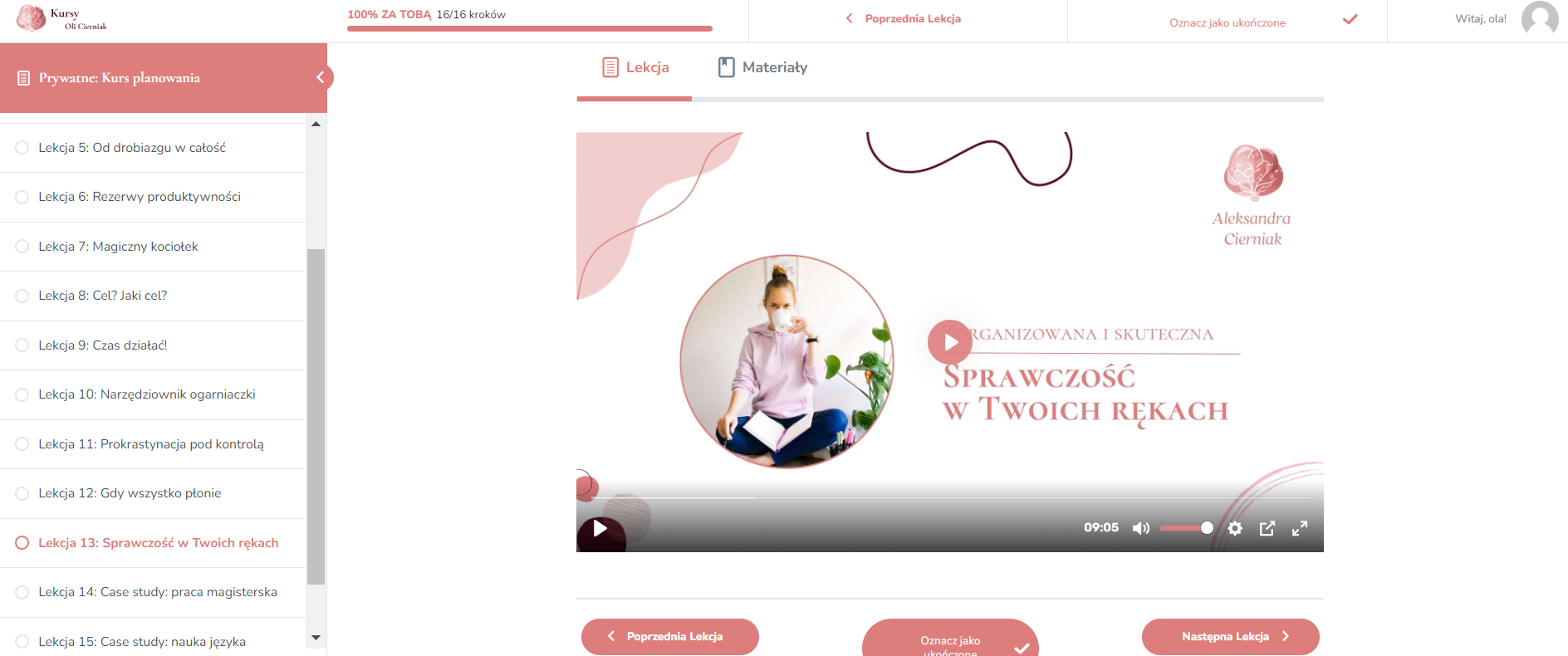
Task: Switch to the Materiały tab
Action: [762, 67]
